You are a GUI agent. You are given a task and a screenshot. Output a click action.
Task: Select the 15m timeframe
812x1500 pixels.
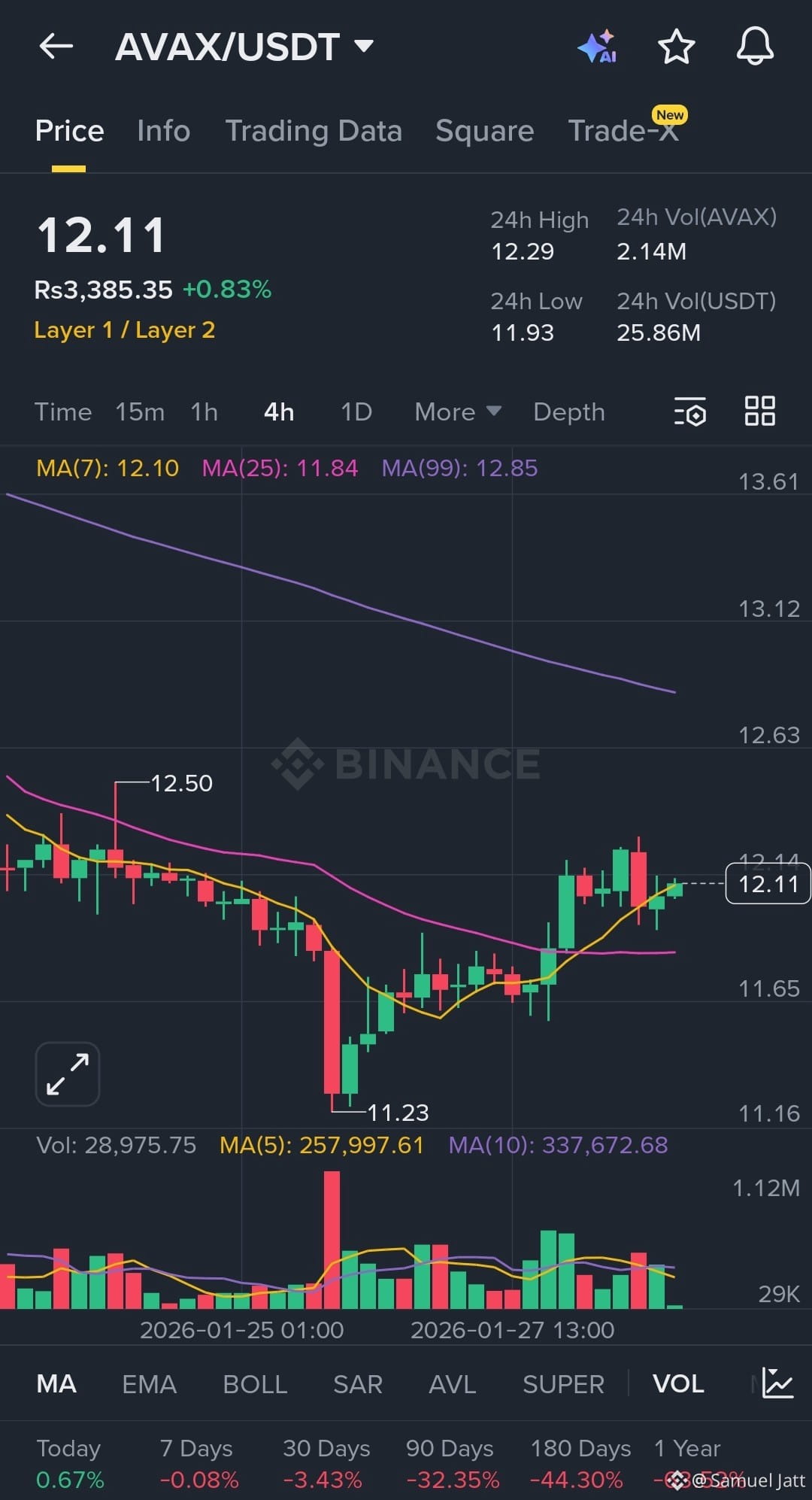[140, 411]
